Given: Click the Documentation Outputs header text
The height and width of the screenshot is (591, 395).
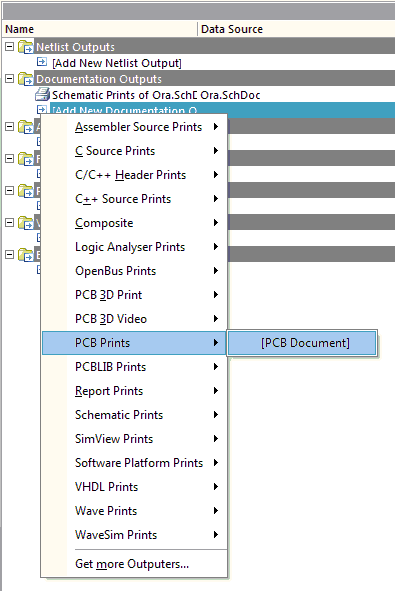Looking at the screenshot, I should tap(99, 79).
